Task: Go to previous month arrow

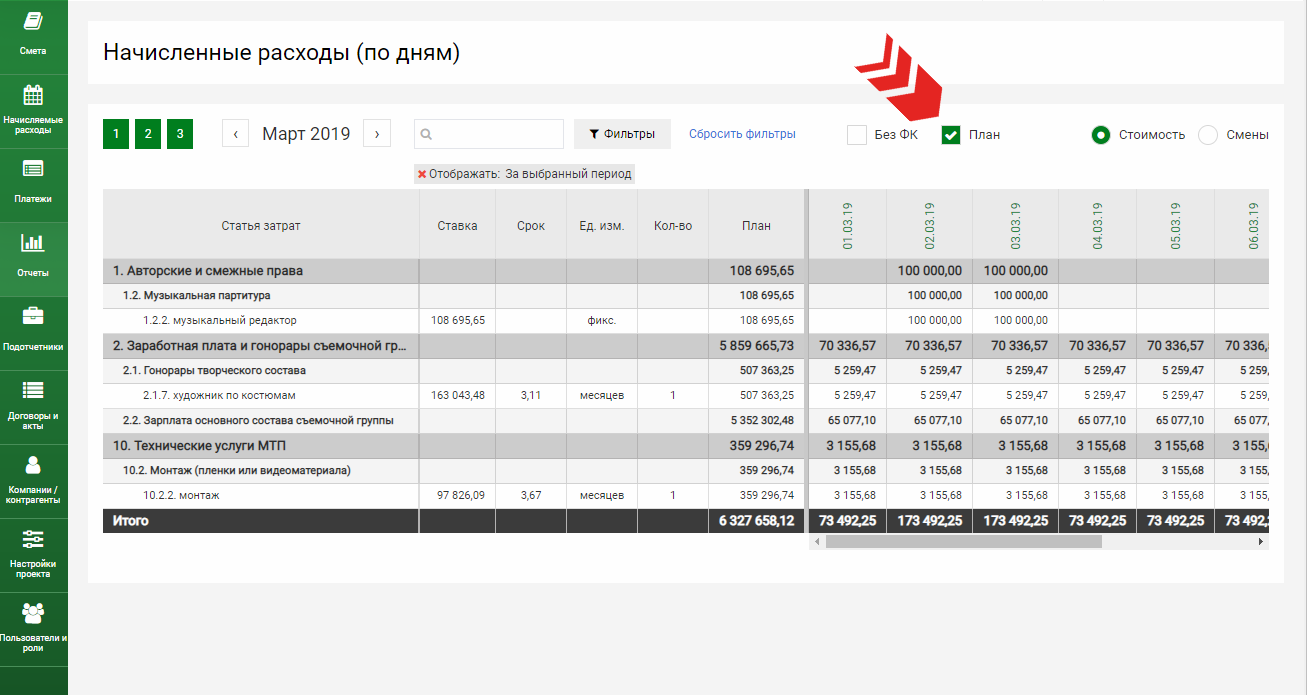Action: point(235,134)
